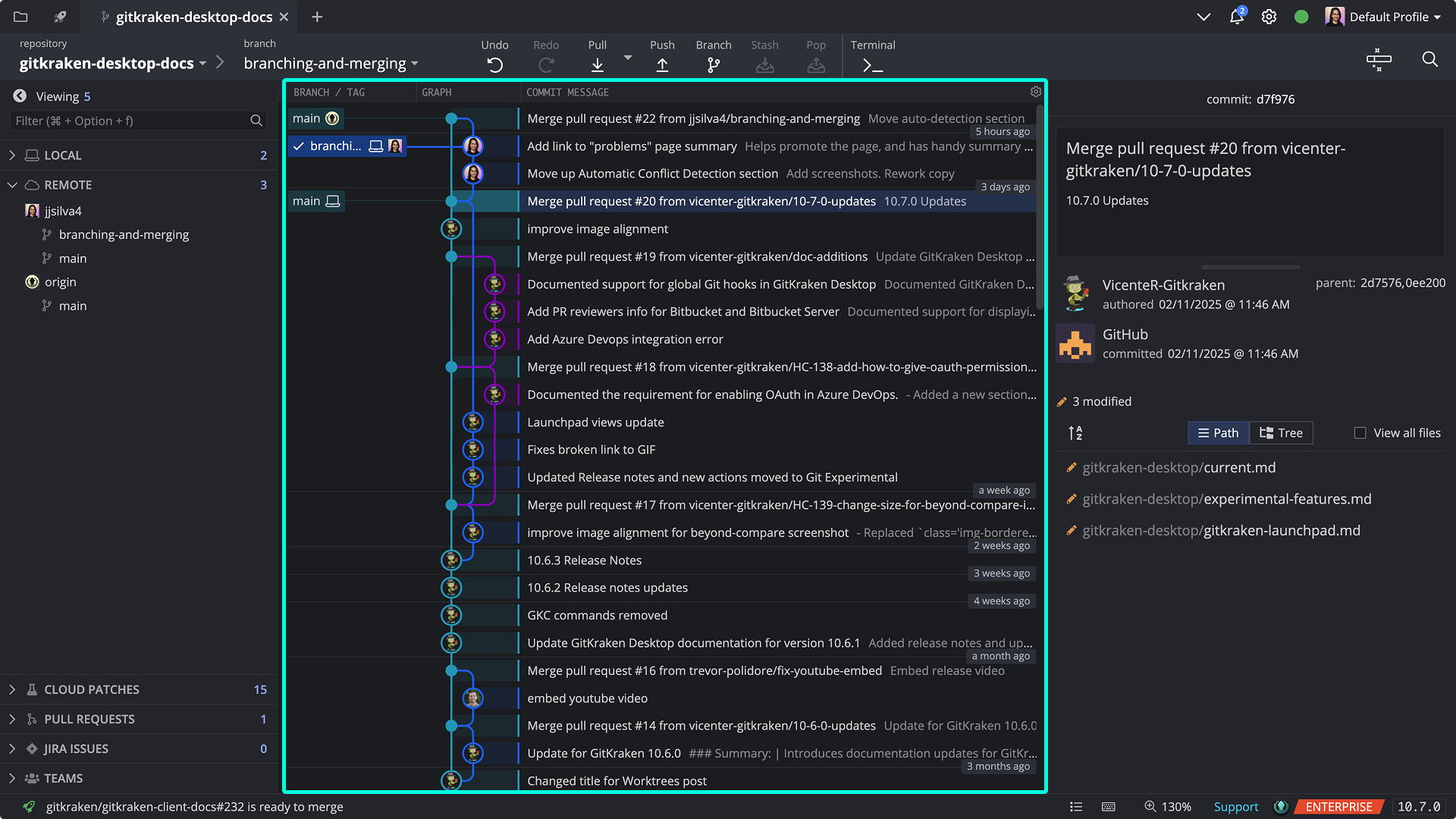Click the ENTERPRISE button
Image resolution: width=1456 pixels, height=819 pixels.
1337,806
